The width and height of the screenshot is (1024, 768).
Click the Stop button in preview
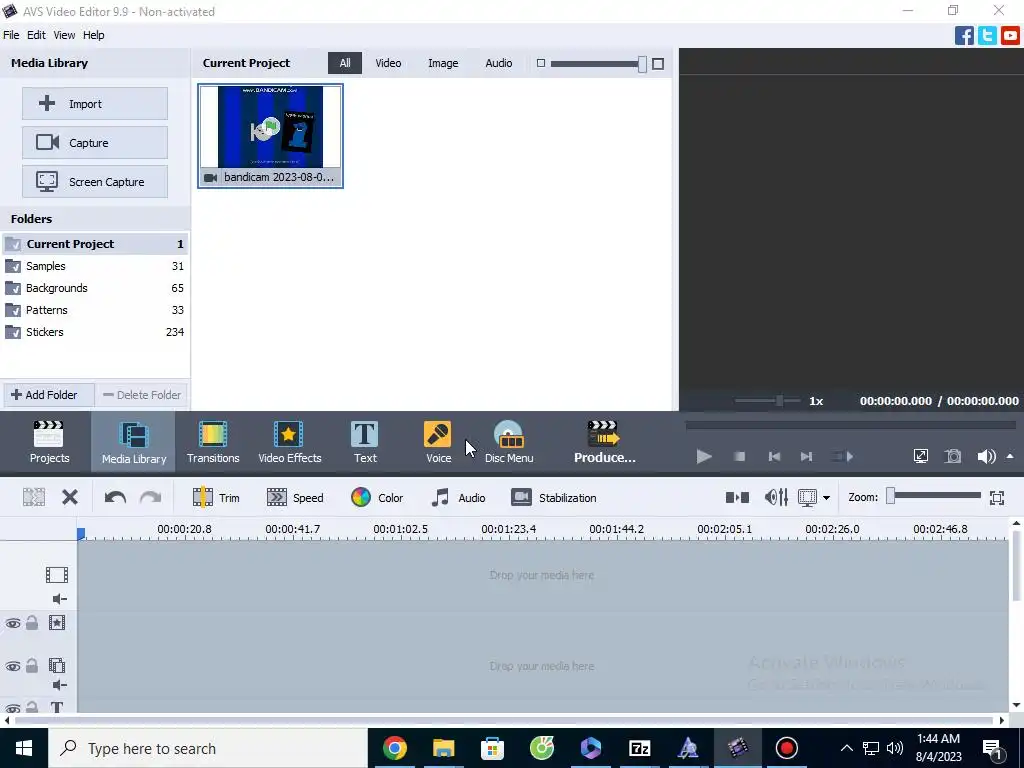739,456
